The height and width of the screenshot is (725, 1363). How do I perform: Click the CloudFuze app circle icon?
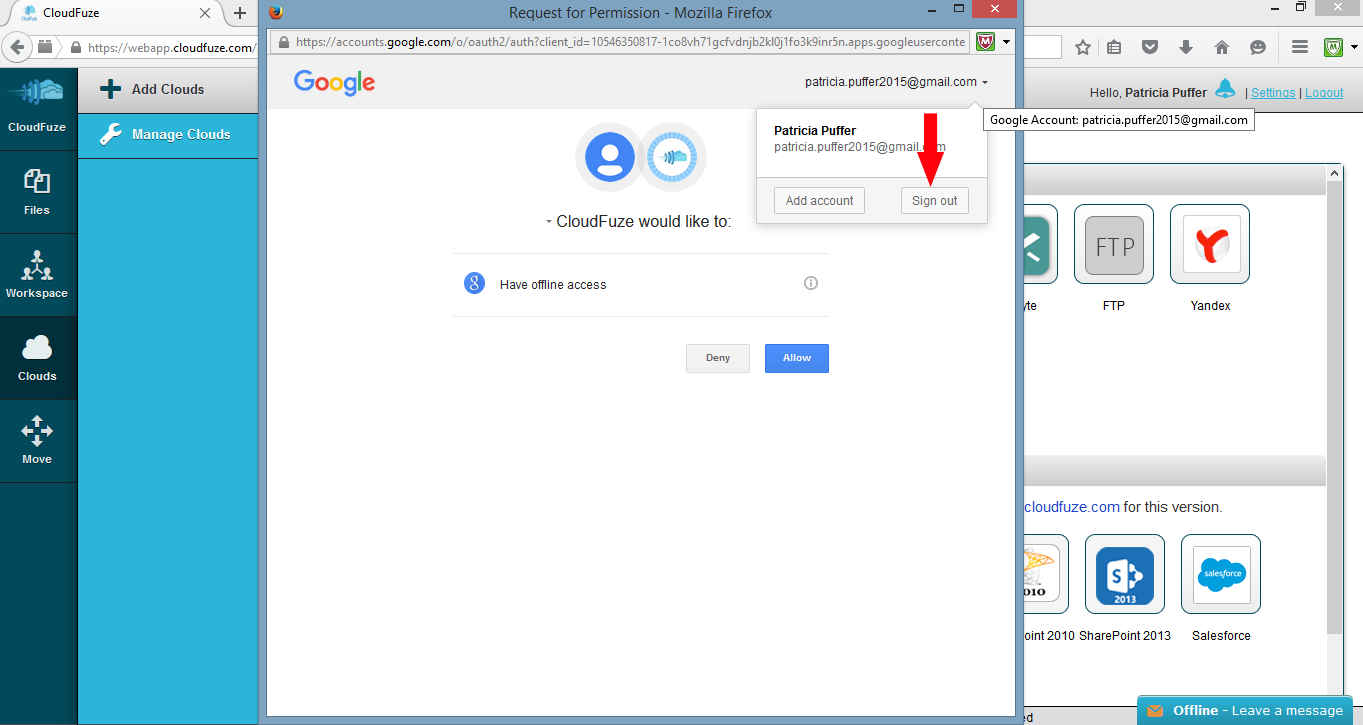coord(673,157)
